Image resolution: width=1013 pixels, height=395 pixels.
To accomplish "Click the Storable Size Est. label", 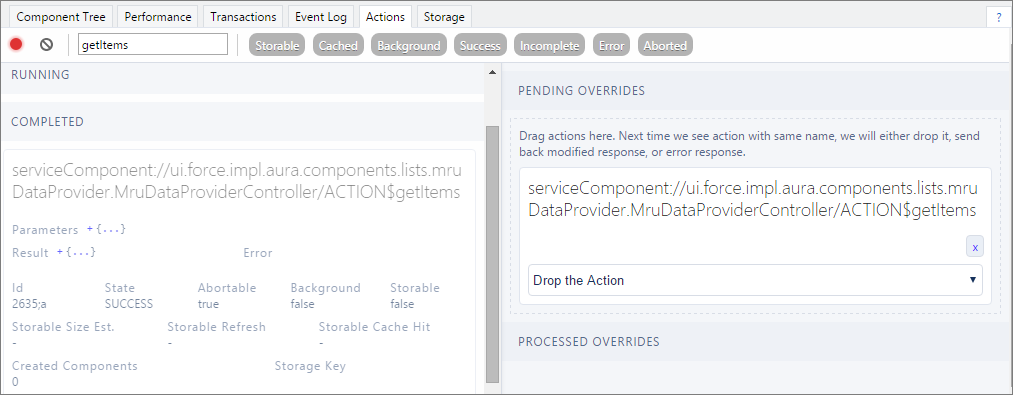I will point(63,327).
